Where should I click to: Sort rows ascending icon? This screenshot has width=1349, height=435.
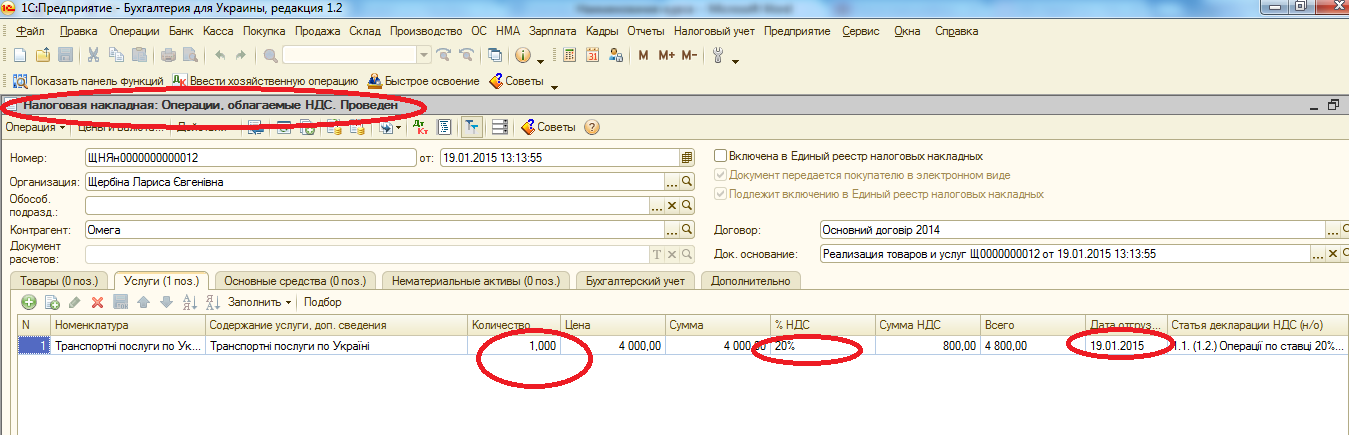click(x=188, y=302)
